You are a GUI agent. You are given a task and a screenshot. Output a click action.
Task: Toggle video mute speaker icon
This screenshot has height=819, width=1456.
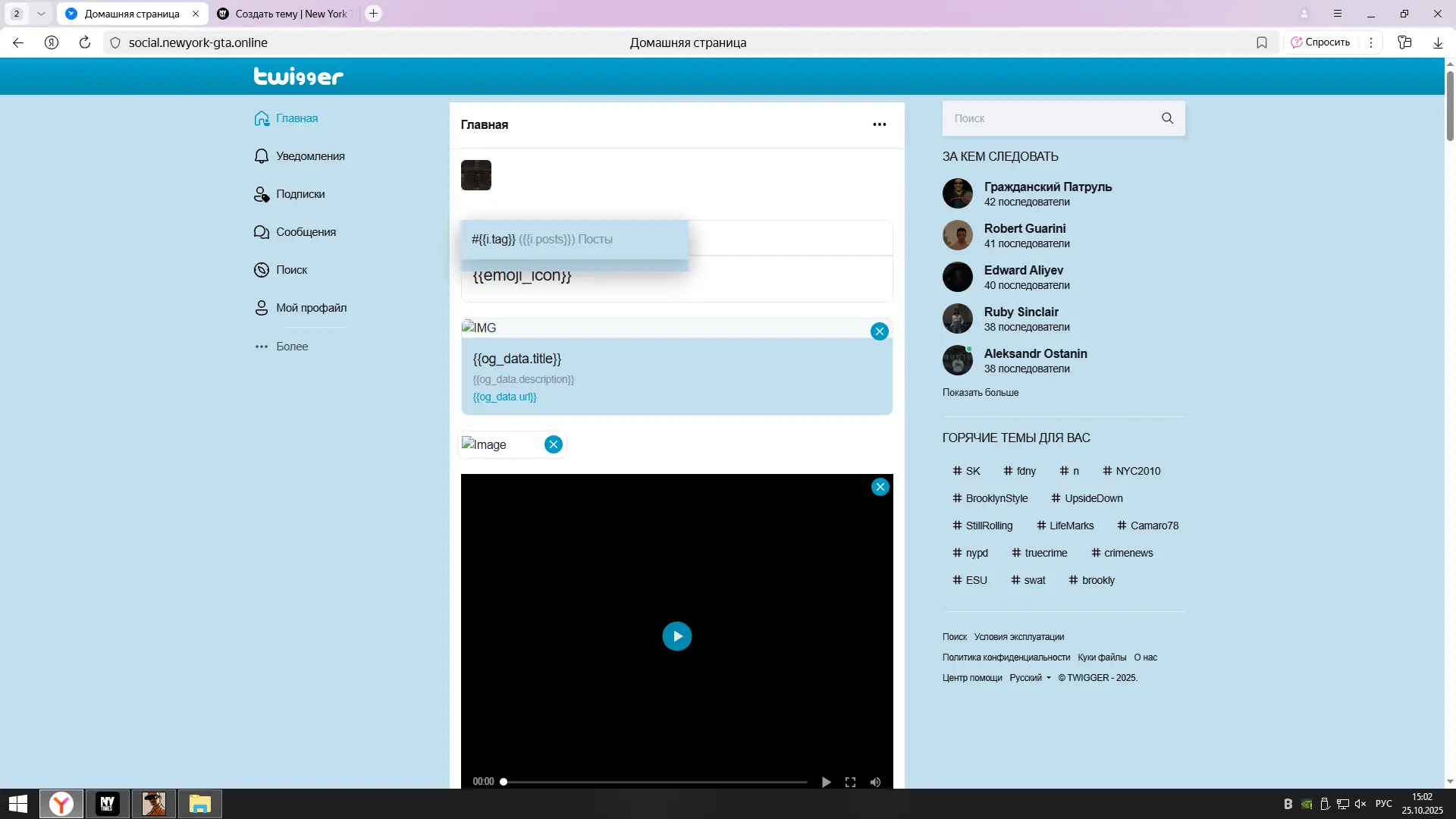(875, 782)
